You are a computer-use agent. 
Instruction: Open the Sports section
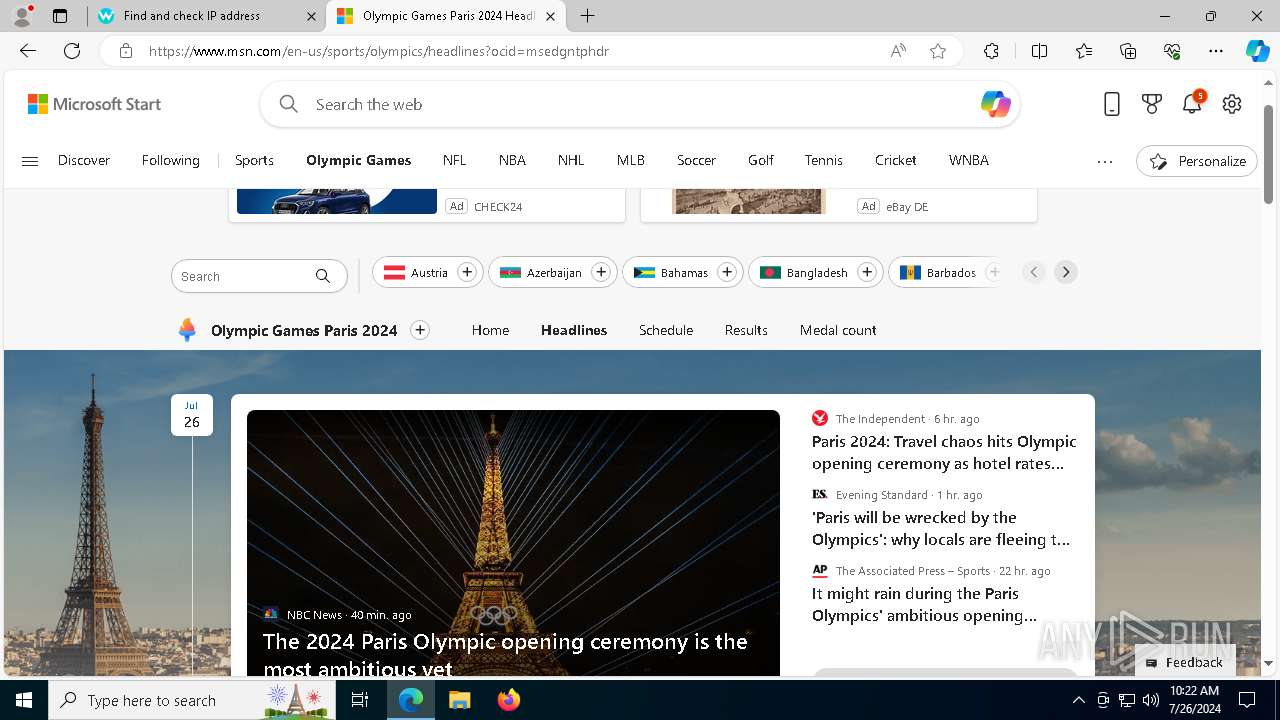tap(254, 160)
